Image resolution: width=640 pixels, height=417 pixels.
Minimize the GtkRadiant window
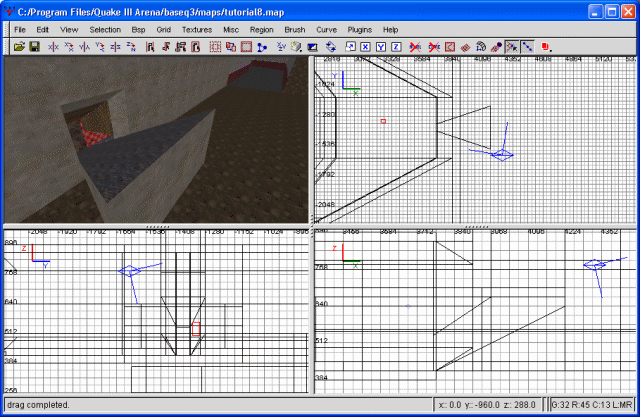[595, 12]
